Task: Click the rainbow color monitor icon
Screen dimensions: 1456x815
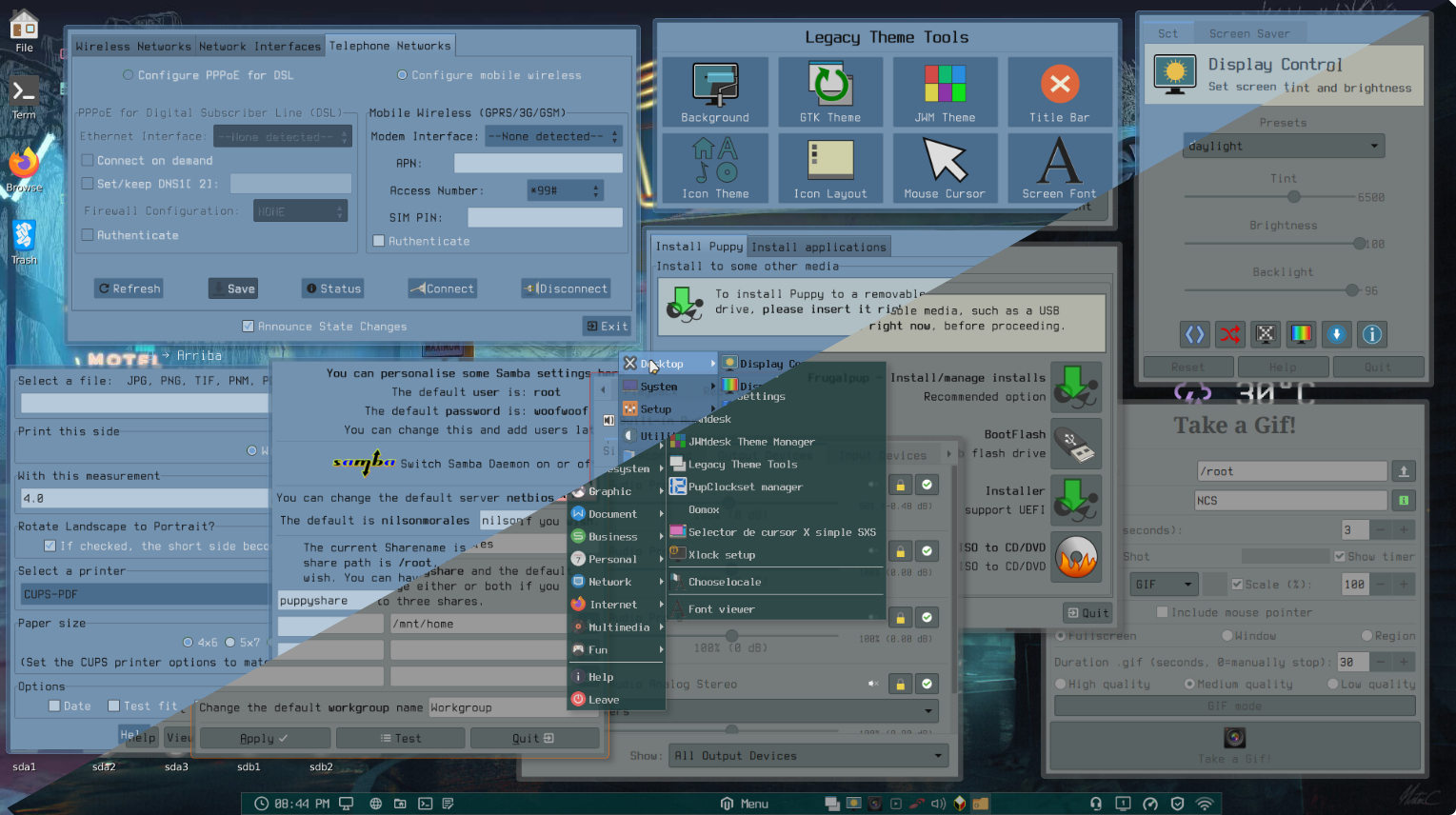Action: click(x=1301, y=334)
